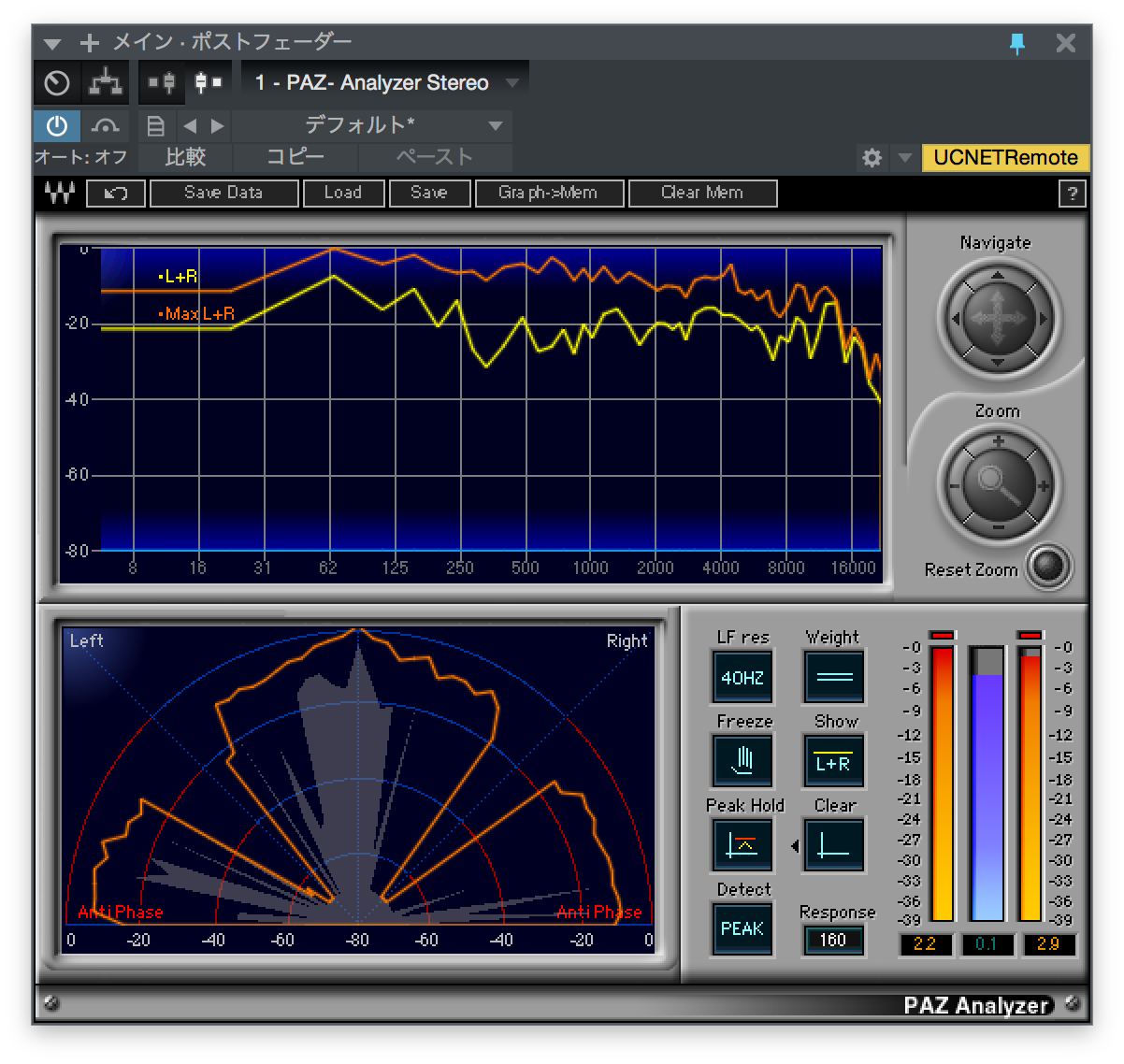Screen dimensions: 1124x1064
Task: Click the 比較 compare button
Action: 184,157
